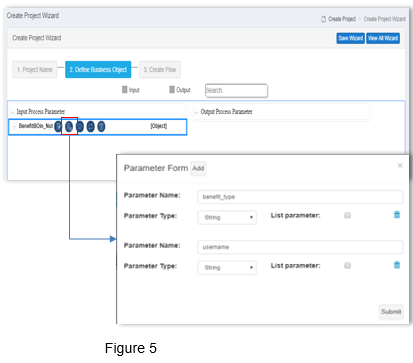Click the Save Wizard button

350,38
